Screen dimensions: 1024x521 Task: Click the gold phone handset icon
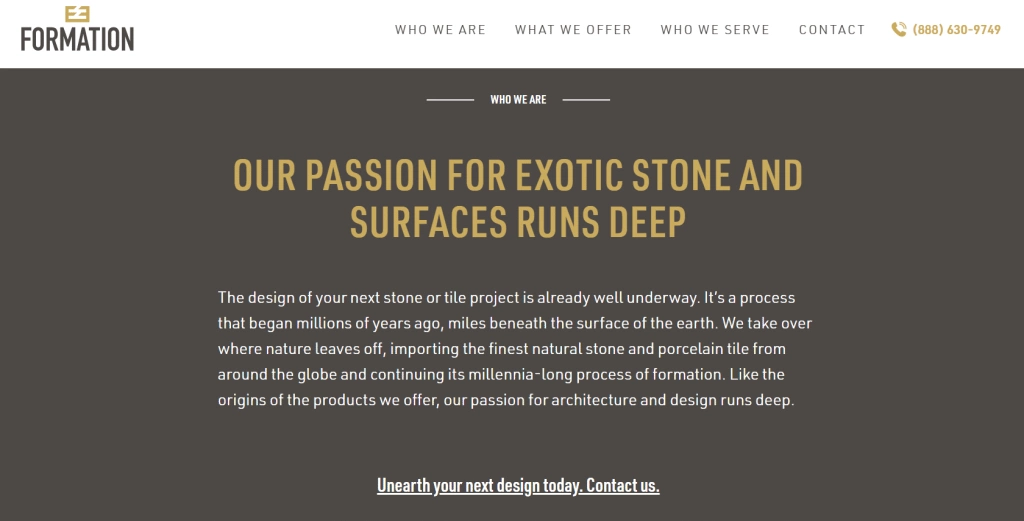899,30
